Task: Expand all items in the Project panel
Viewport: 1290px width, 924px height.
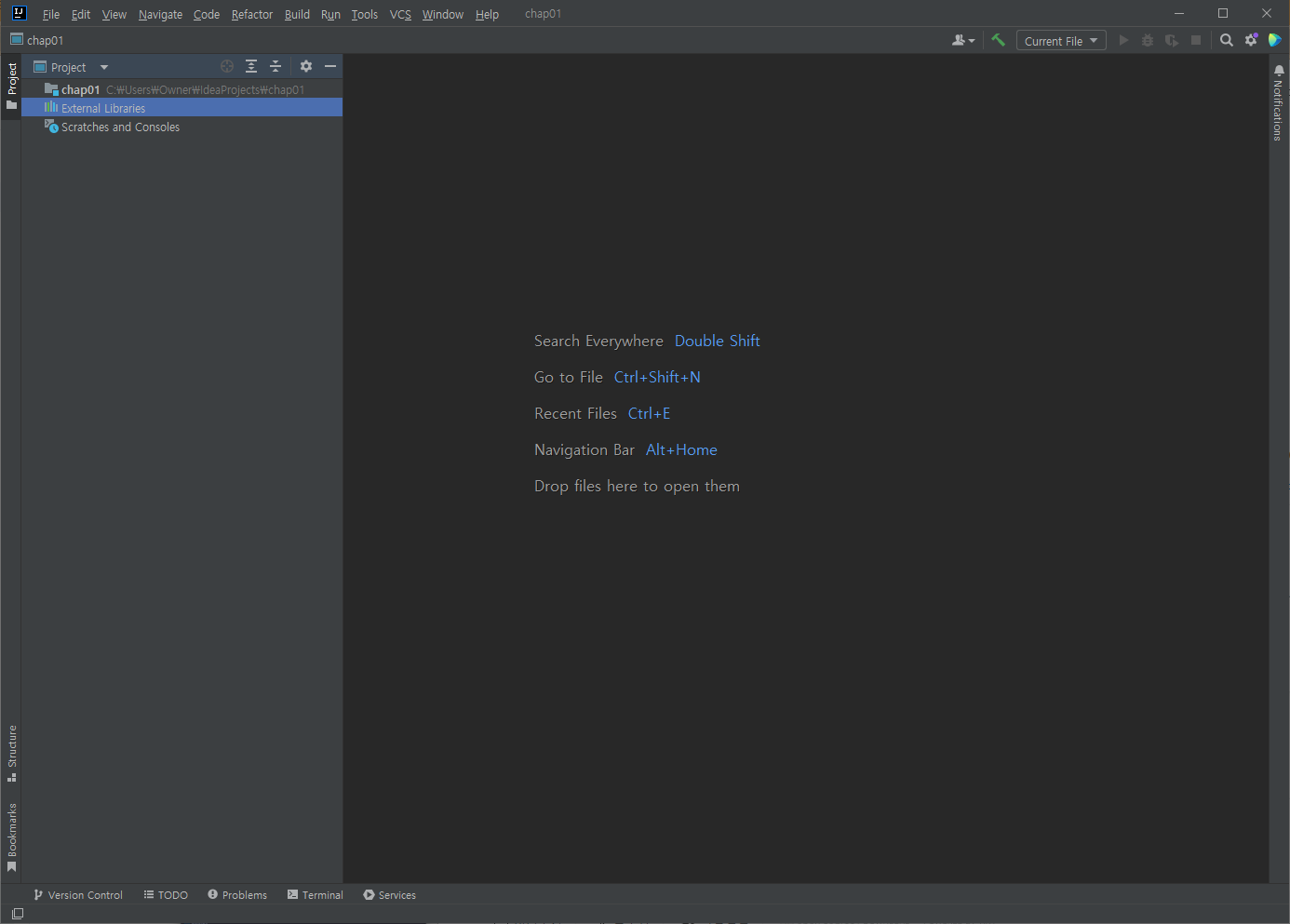Action: pos(251,66)
